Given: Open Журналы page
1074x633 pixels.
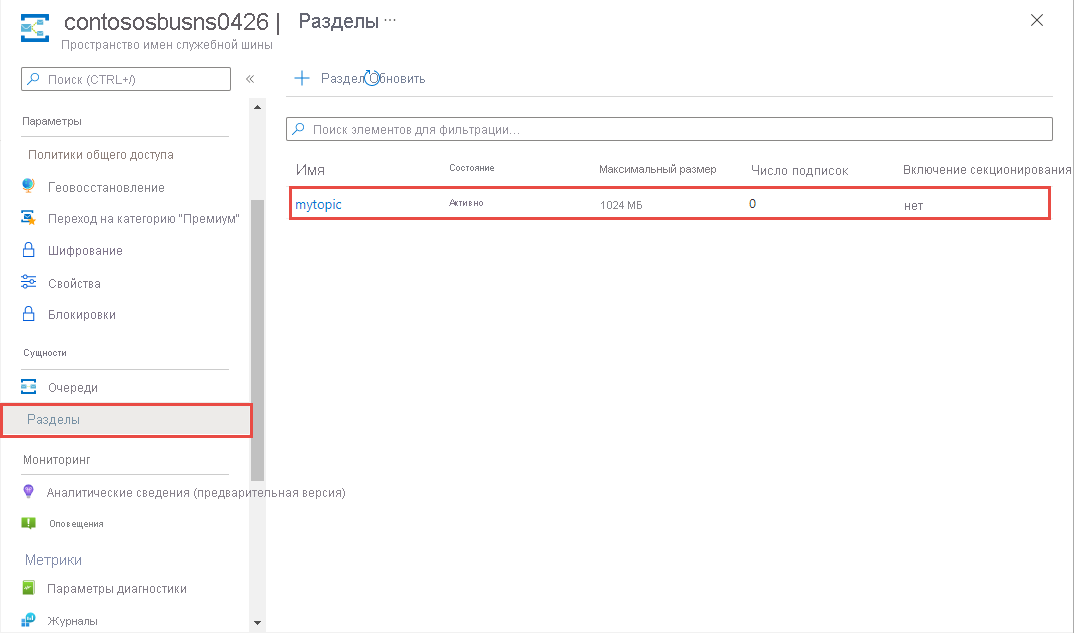Looking at the screenshot, I should pos(72,621).
